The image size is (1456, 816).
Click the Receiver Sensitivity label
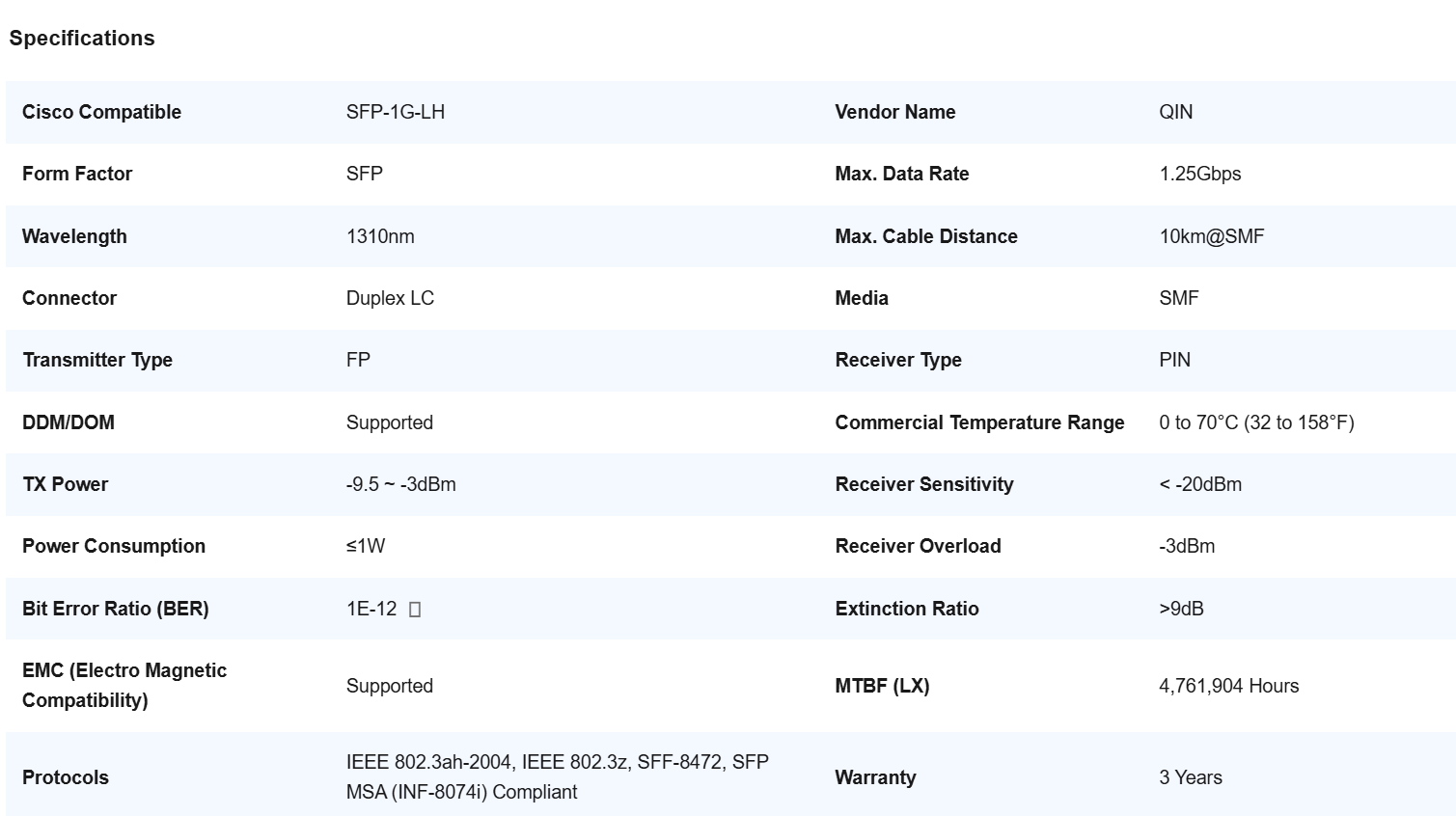(x=924, y=484)
